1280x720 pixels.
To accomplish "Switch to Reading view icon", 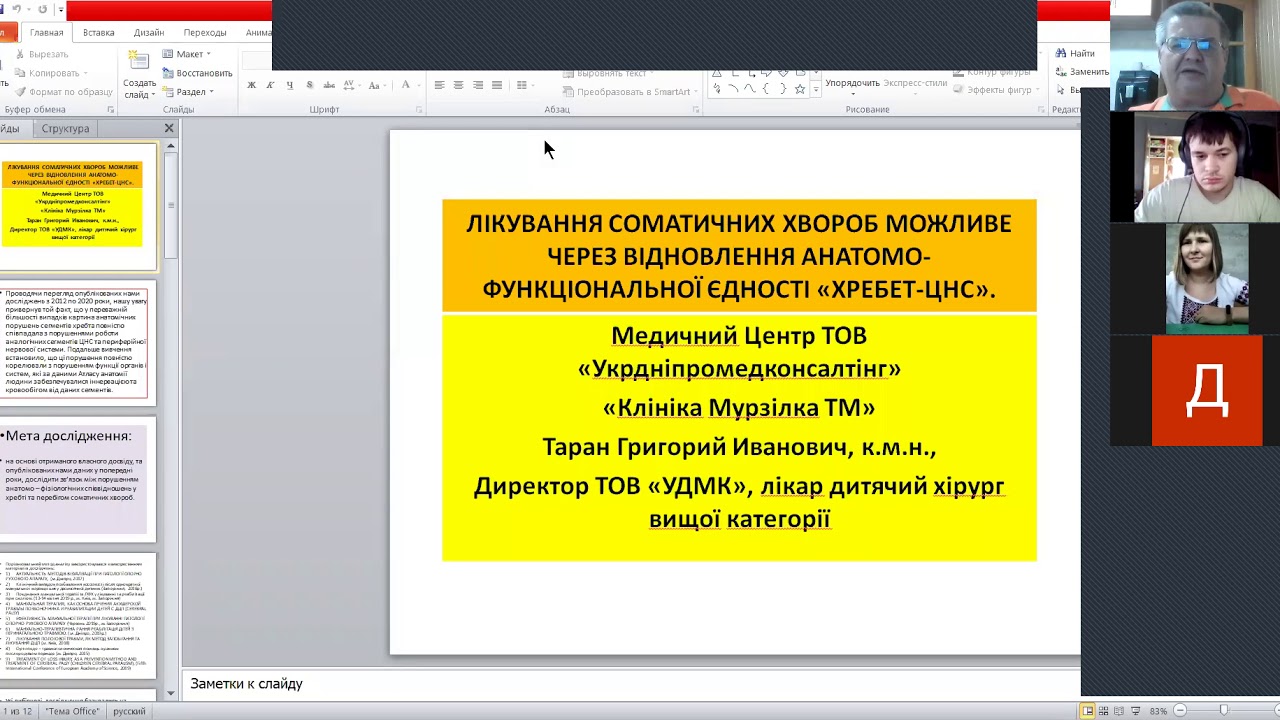I will click(x=1121, y=711).
